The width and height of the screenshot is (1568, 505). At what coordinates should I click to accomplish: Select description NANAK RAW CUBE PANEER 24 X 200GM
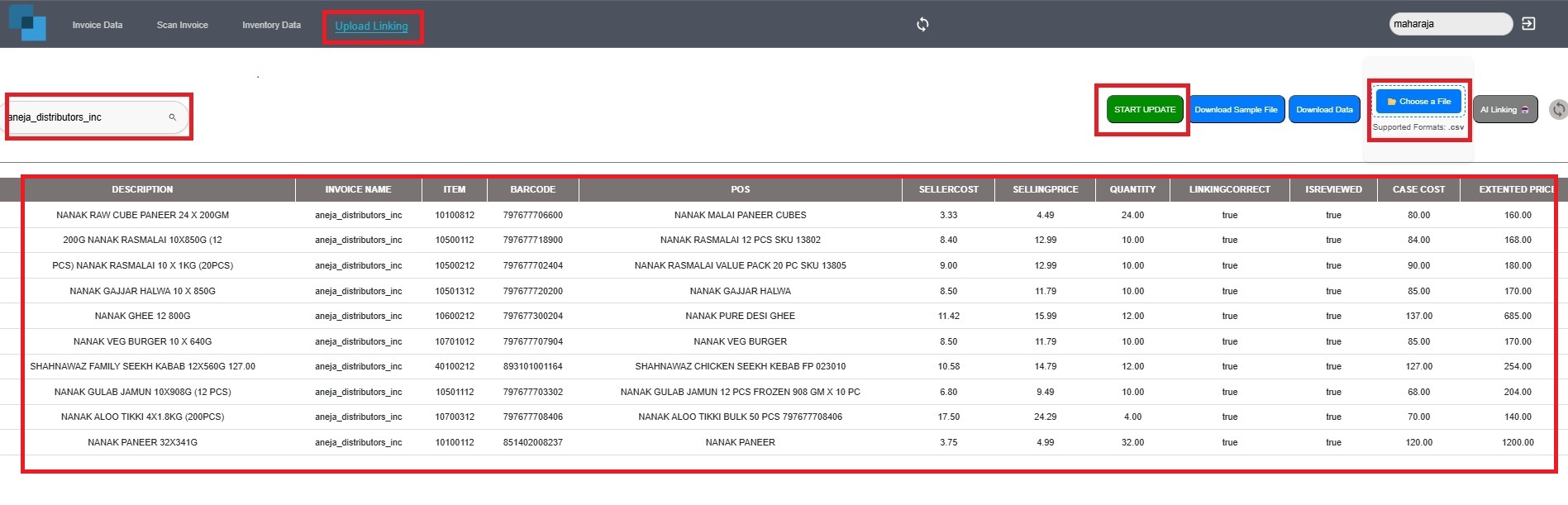point(143,215)
